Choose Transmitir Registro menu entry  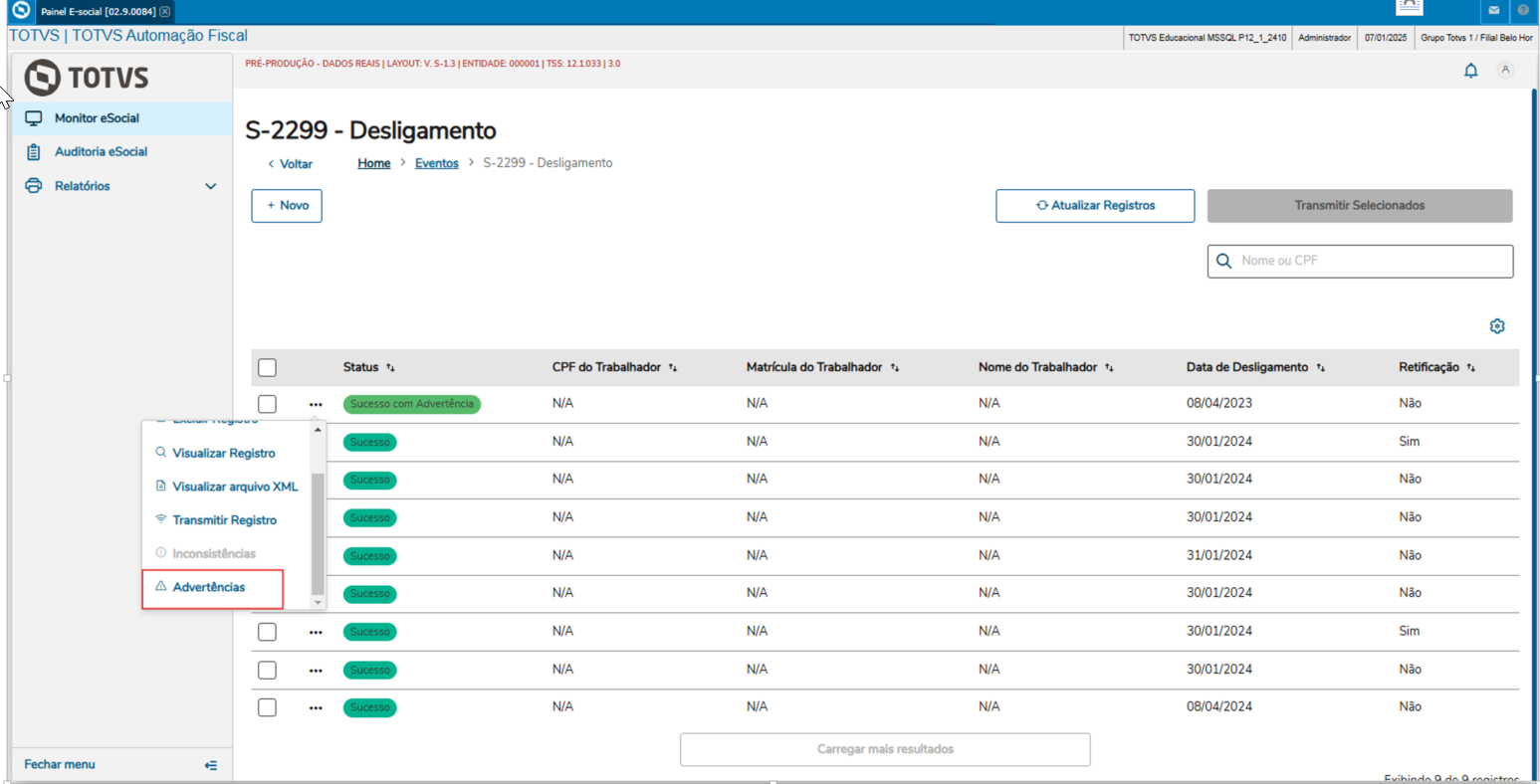[225, 520]
